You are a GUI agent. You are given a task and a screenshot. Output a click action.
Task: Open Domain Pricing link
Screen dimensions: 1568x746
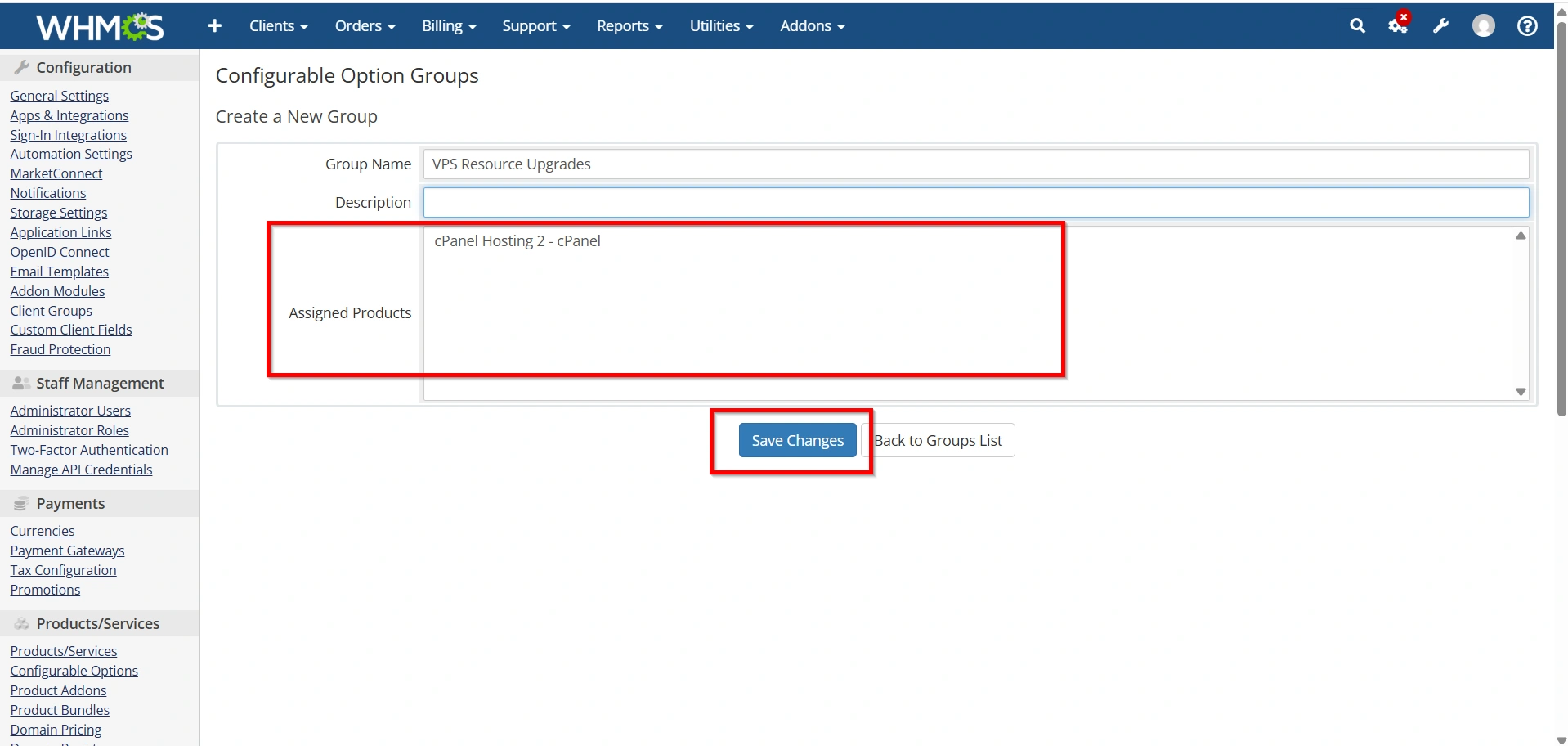click(56, 730)
